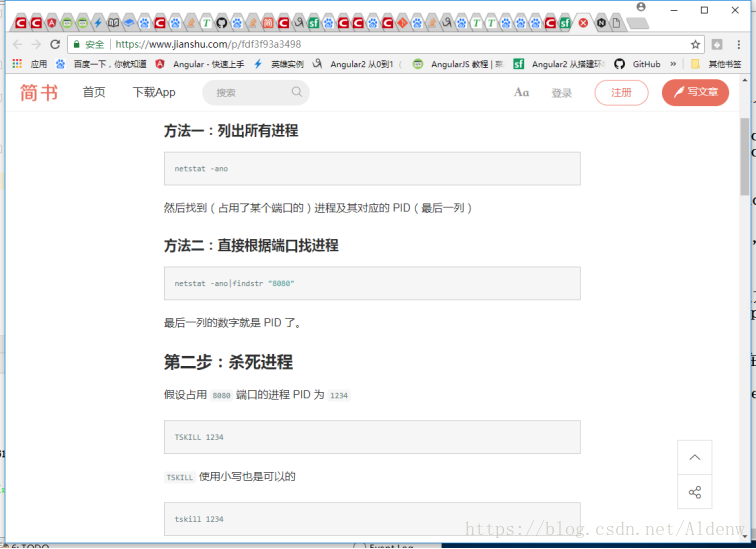This screenshot has width=756, height=549.
Task: Open the 首页 navigation item
Action: pyautogui.click(x=94, y=93)
